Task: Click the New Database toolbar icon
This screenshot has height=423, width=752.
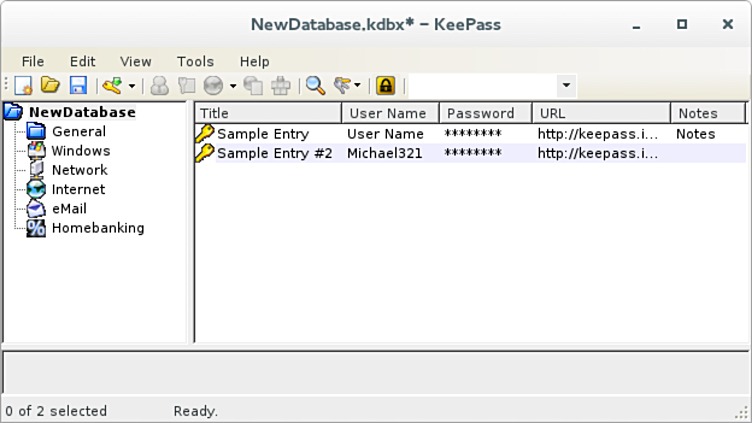Action: click(x=24, y=86)
